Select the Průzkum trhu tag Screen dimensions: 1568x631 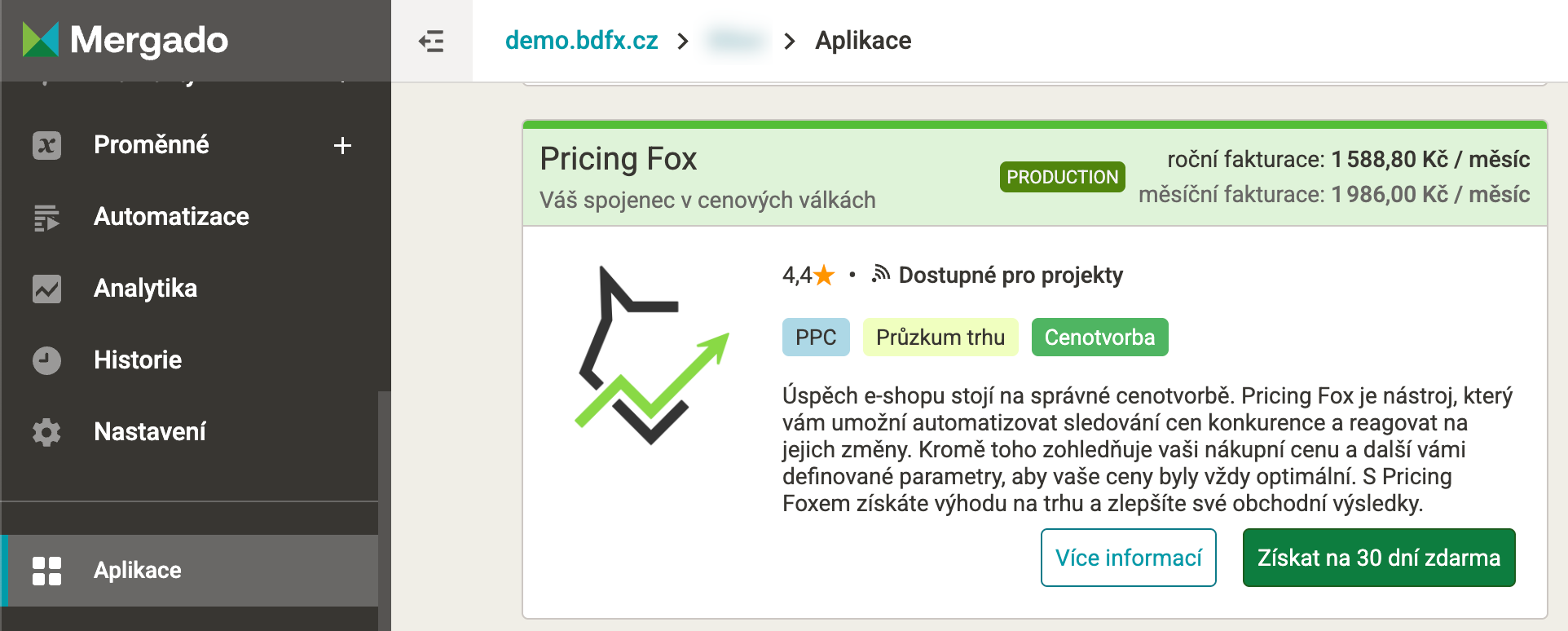click(x=940, y=338)
